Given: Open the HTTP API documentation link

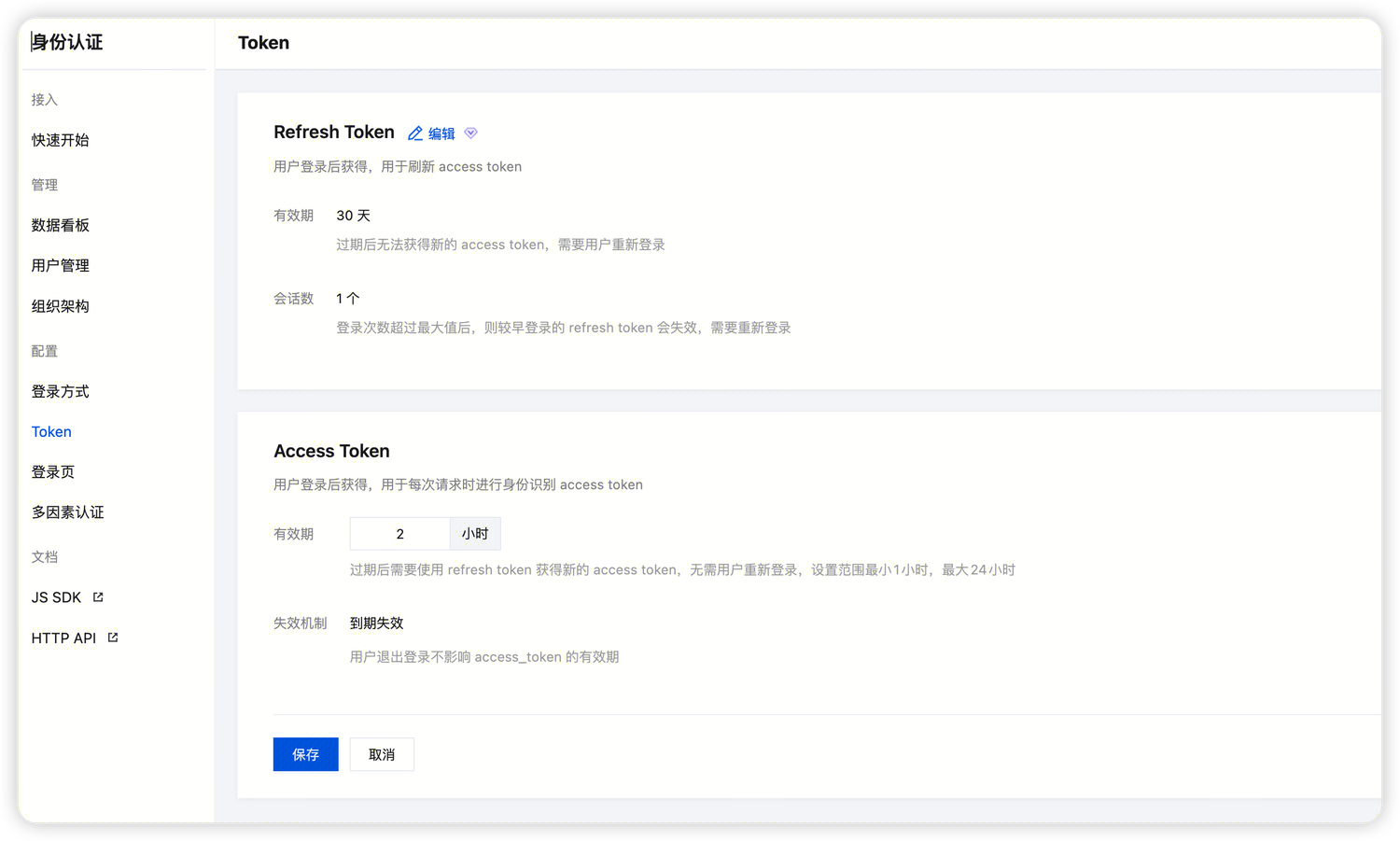Looking at the screenshot, I should (63, 638).
